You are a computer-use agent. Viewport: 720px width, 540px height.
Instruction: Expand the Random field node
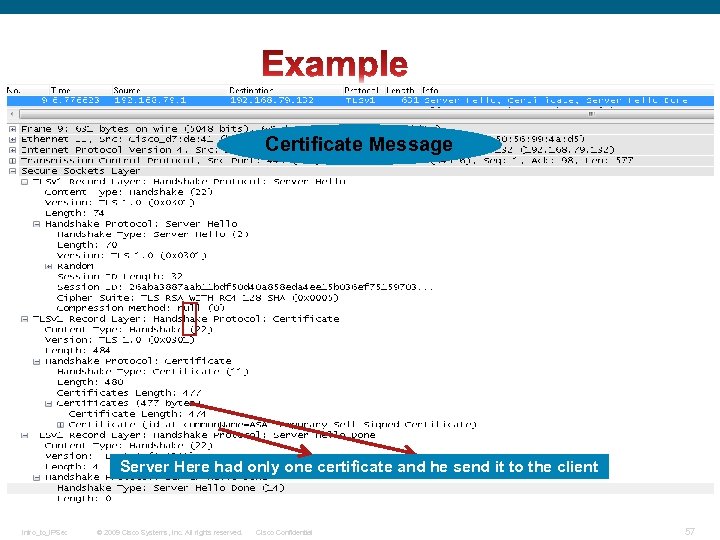pyautogui.click(x=48, y=266)
